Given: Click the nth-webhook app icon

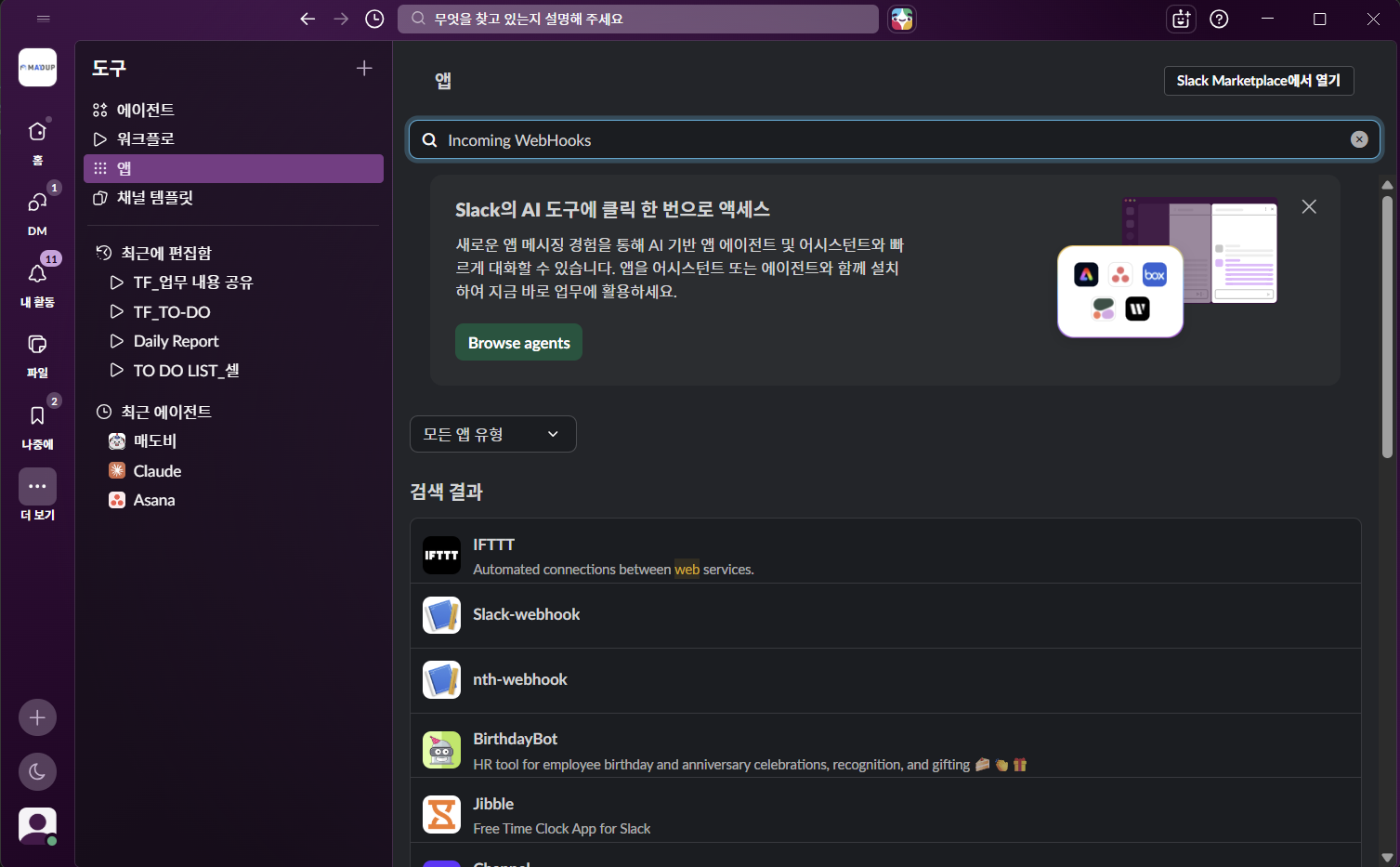Looking at the screenshot, I should point(441,679).
